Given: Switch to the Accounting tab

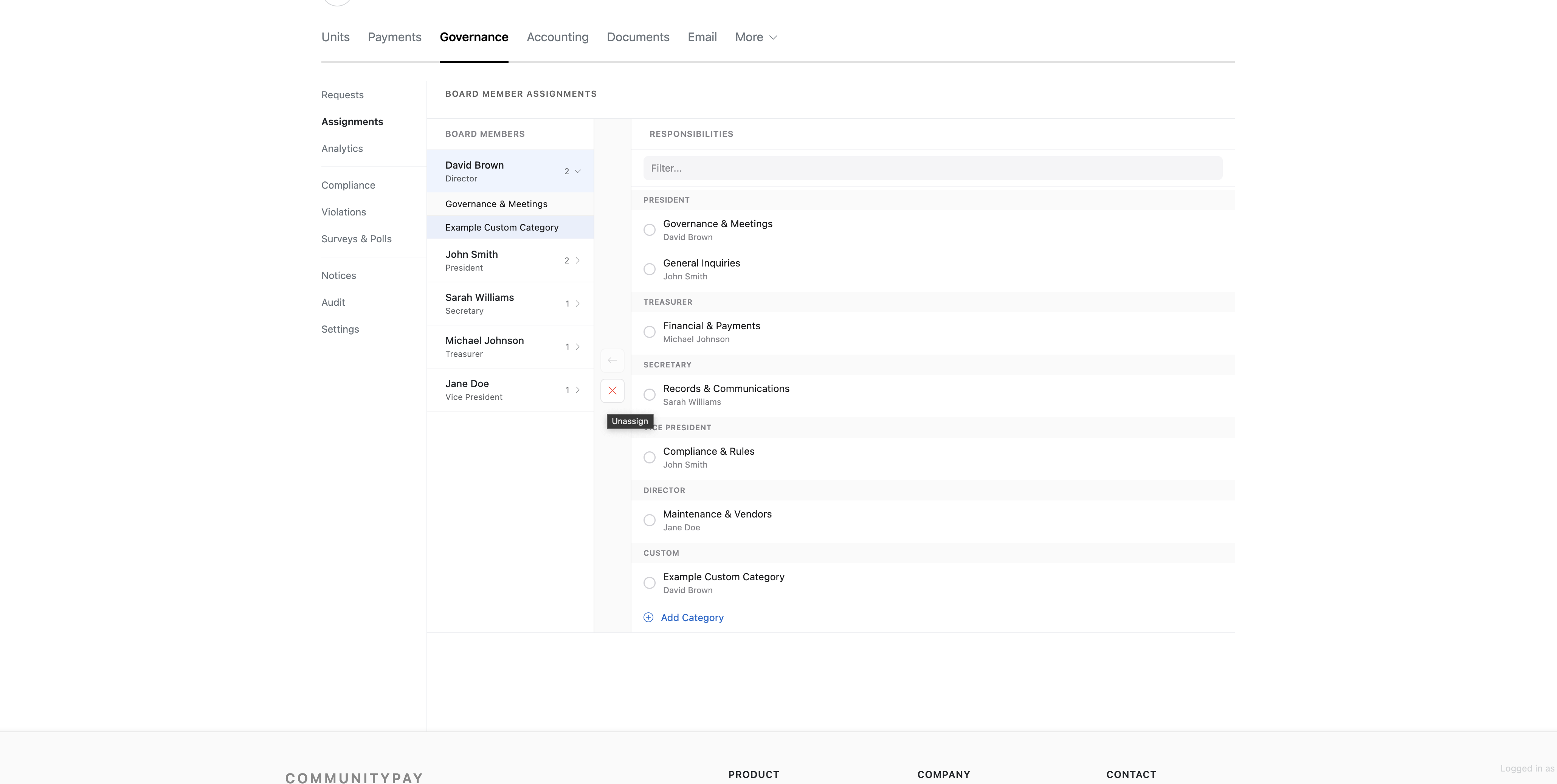Looking at the screenshot, I should (x=557, y=37).
